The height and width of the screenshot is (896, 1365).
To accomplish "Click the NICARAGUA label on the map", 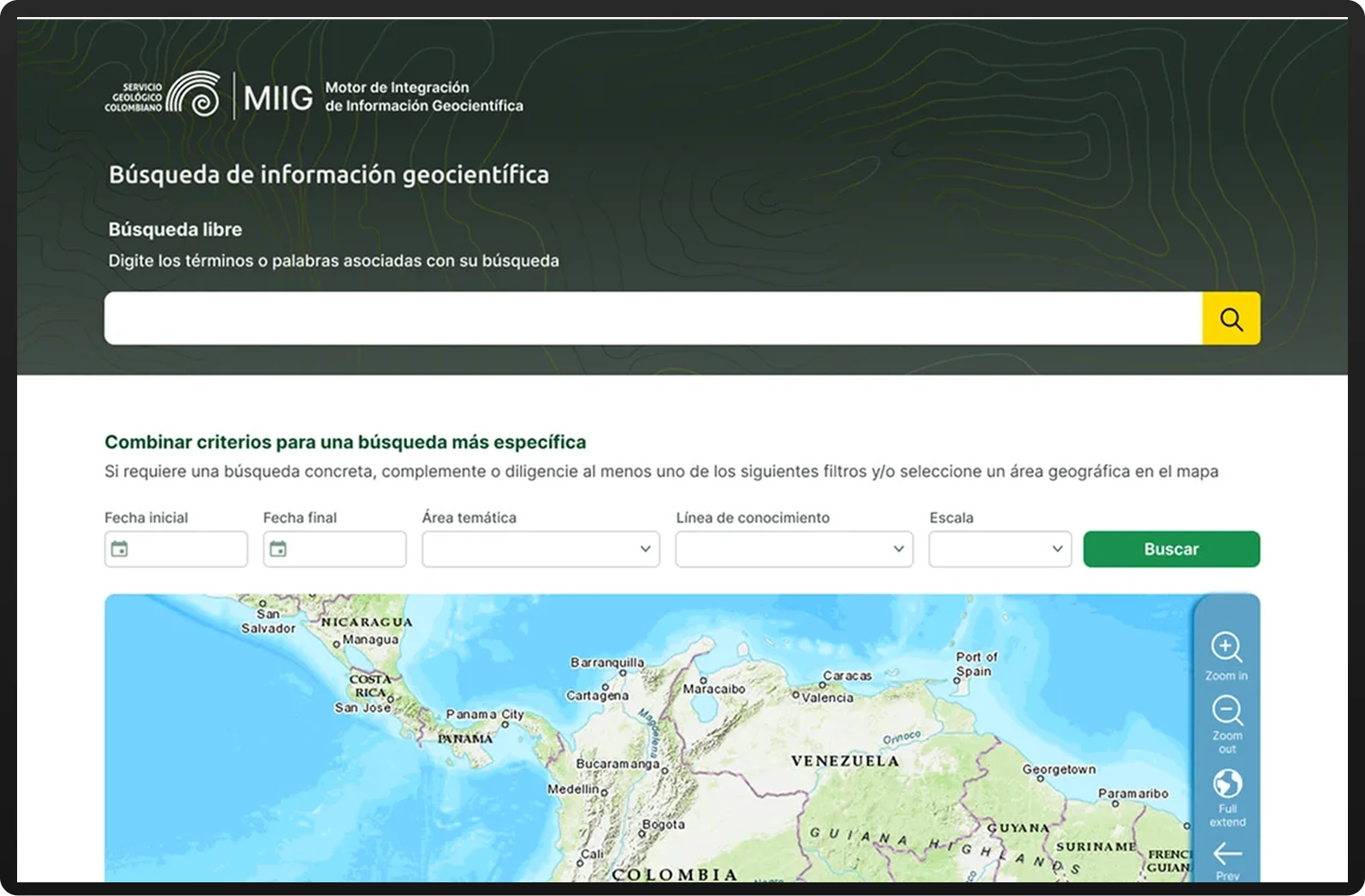I will tap(366, 622).
